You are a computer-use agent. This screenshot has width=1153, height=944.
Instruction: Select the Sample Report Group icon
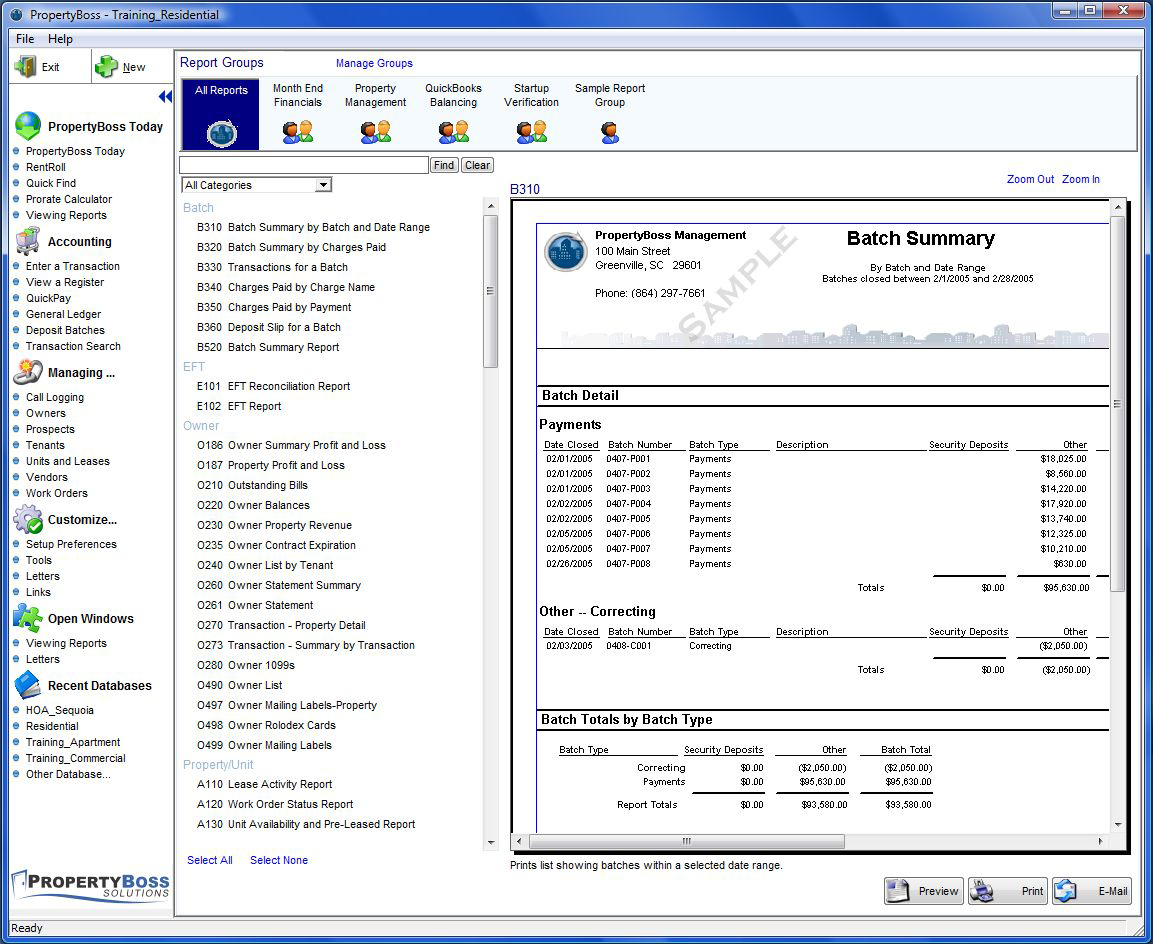coord(610,131)
